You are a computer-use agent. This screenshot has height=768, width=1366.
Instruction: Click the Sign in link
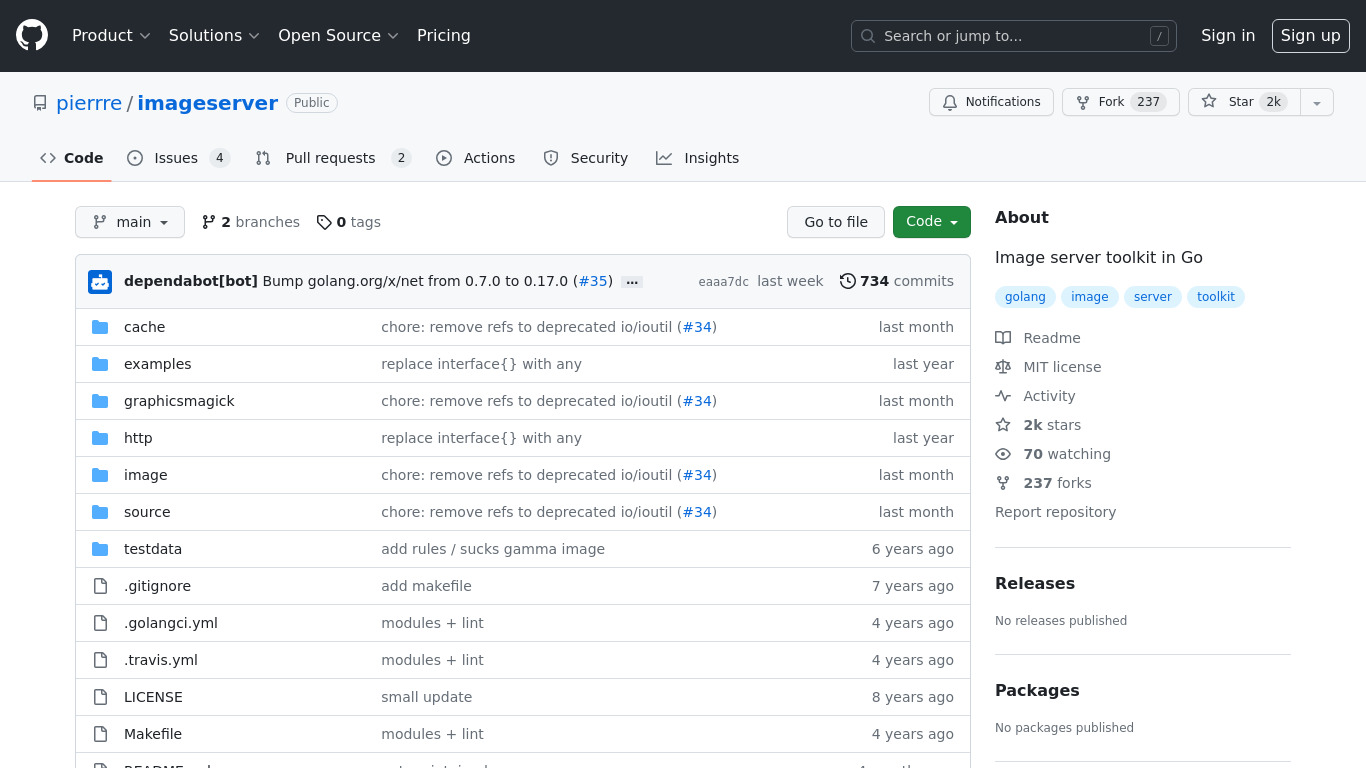point(1228,36)
